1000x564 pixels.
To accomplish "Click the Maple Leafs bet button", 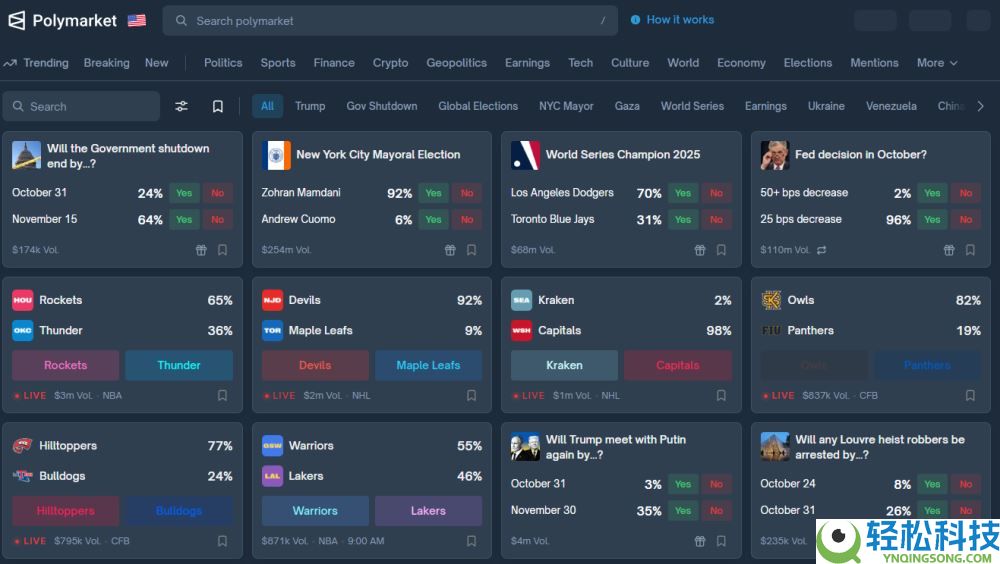I will 428,366.
